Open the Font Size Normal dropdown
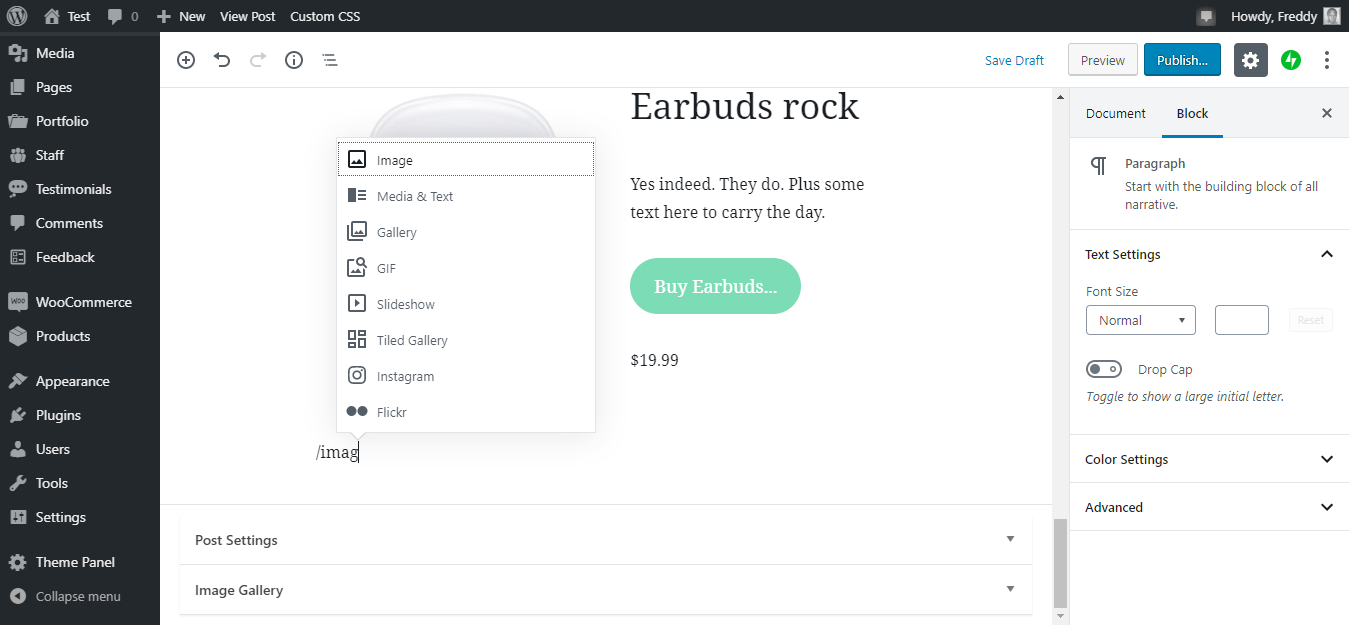 tap(1140, 320)
